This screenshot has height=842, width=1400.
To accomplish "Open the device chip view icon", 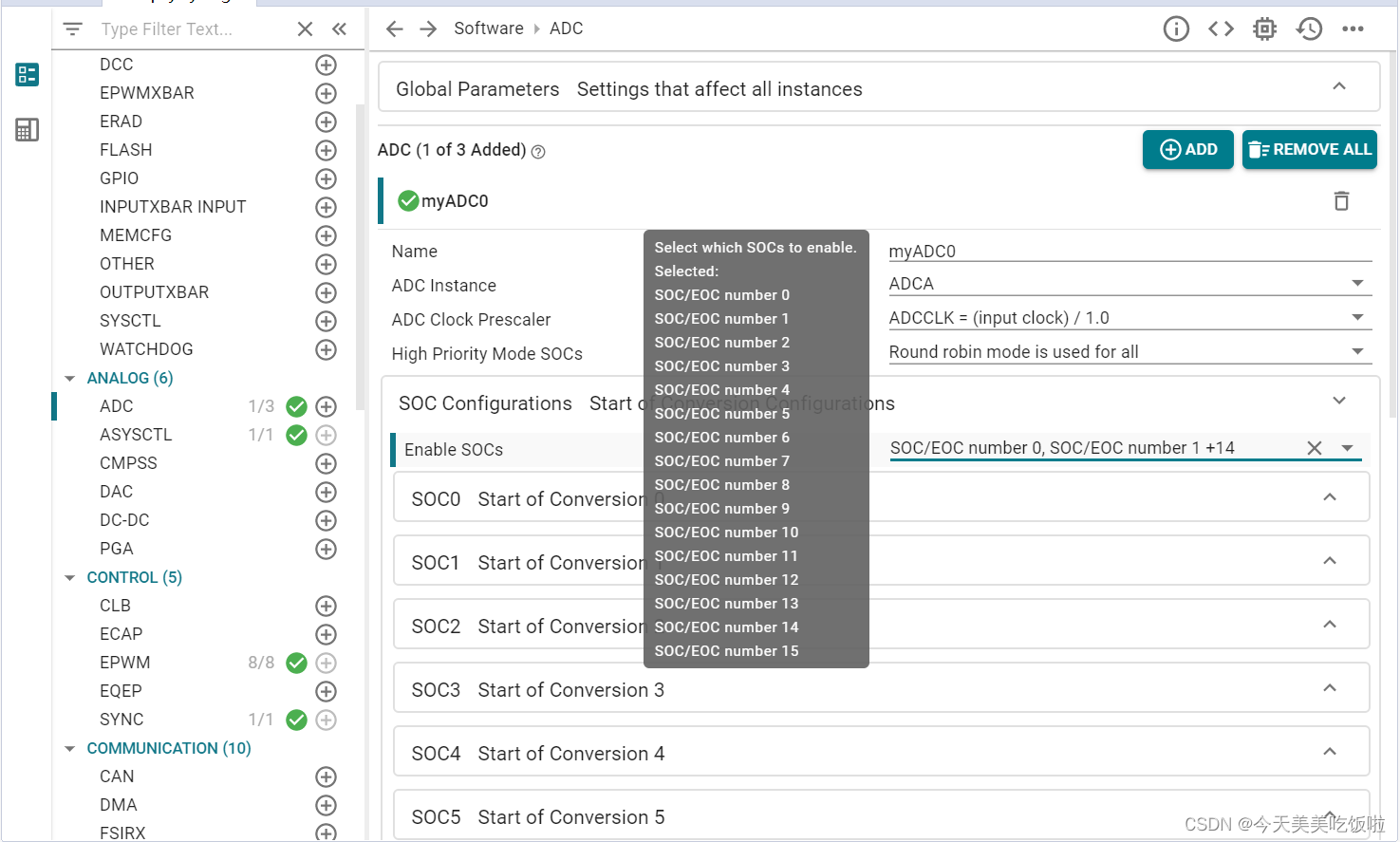I will (x=1264, y=29).
